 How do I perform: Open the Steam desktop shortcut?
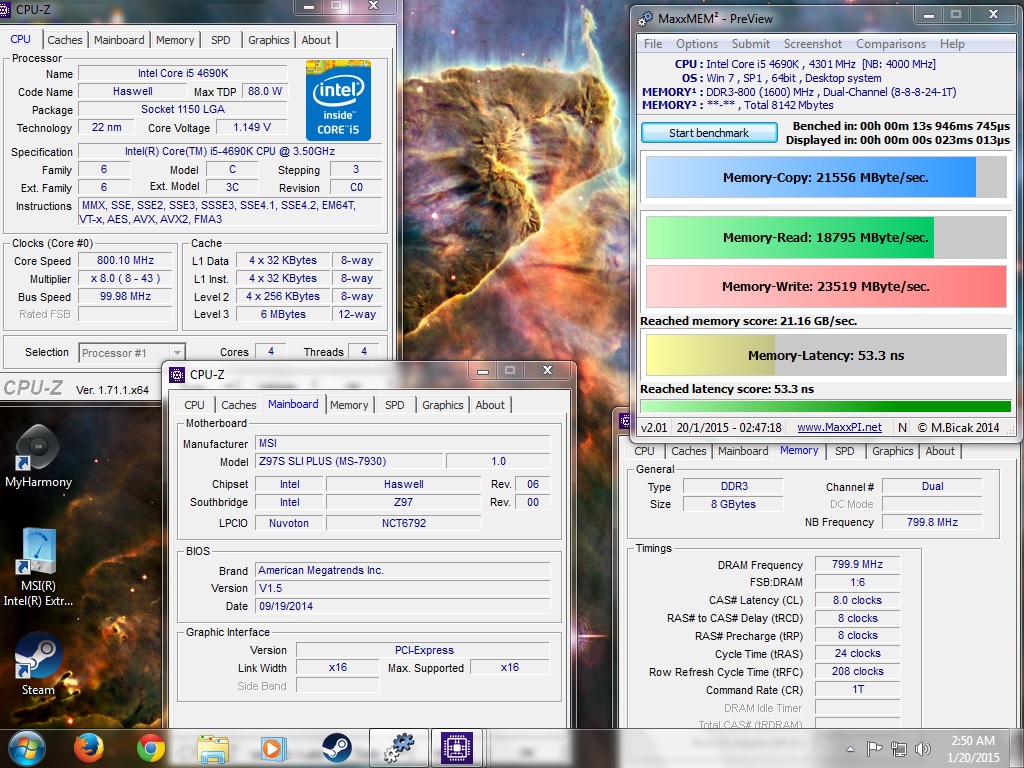click(x=38, y=663)
